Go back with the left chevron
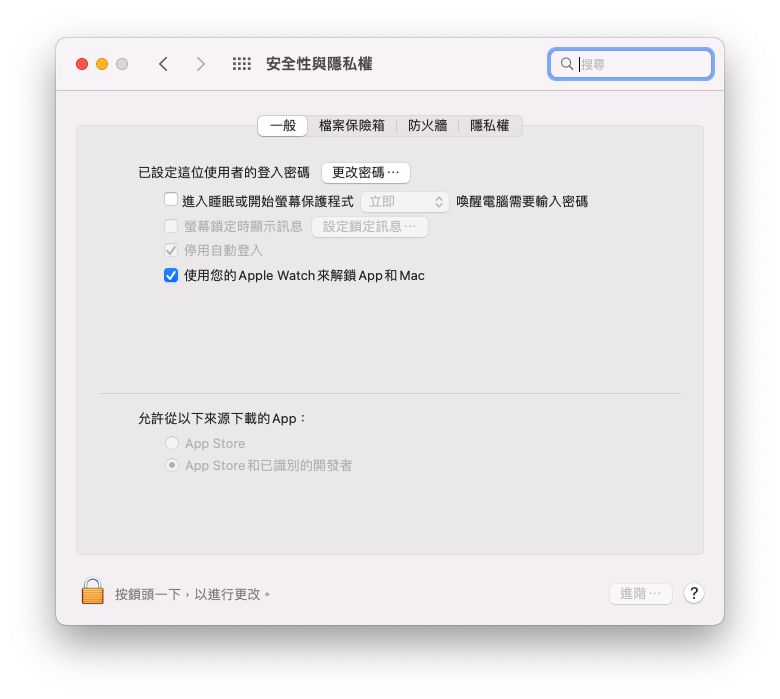The height and width of the screenshot is (699, 780). [163, 64]
